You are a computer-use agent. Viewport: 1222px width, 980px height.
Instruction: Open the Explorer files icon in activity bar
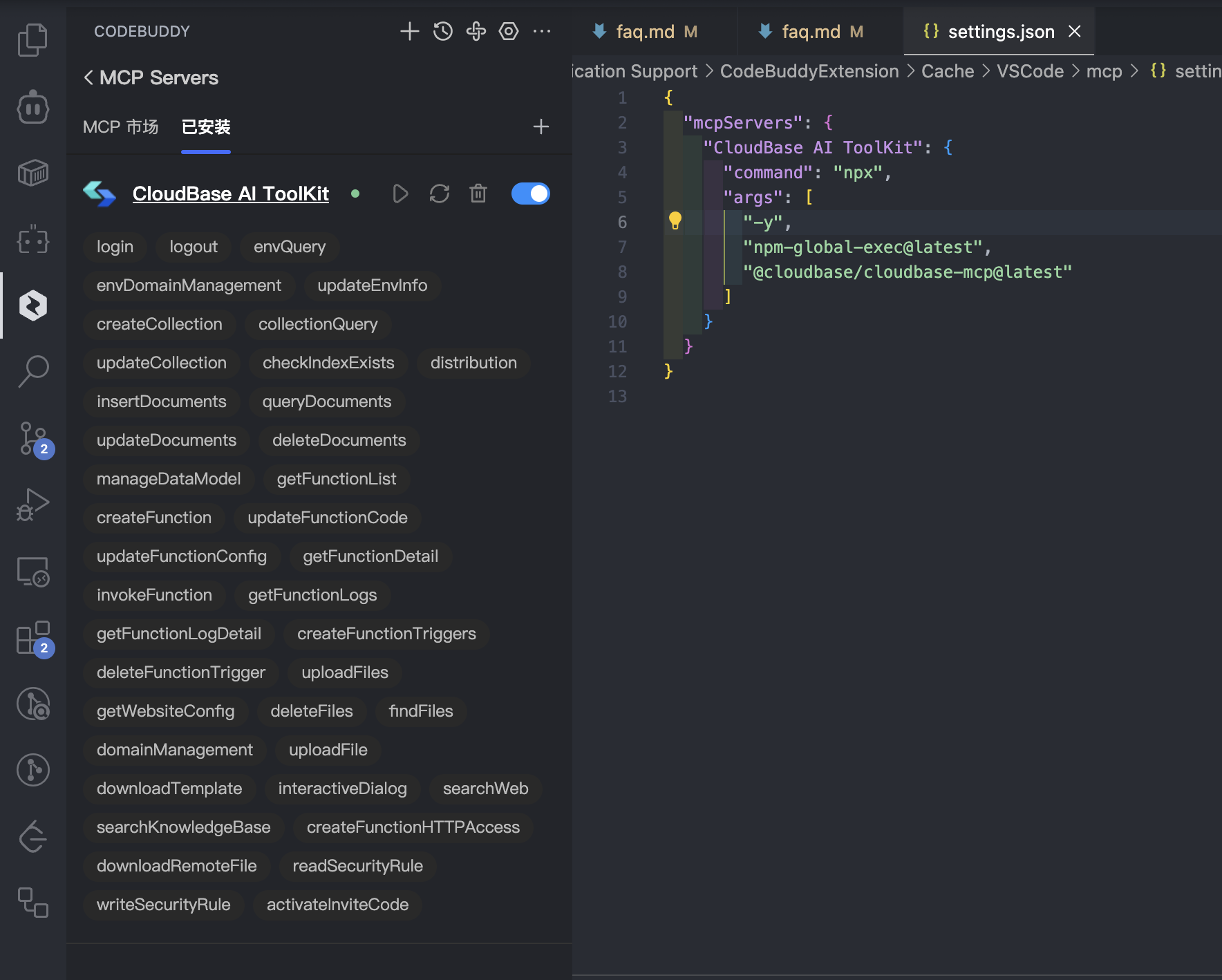point(32,39)
